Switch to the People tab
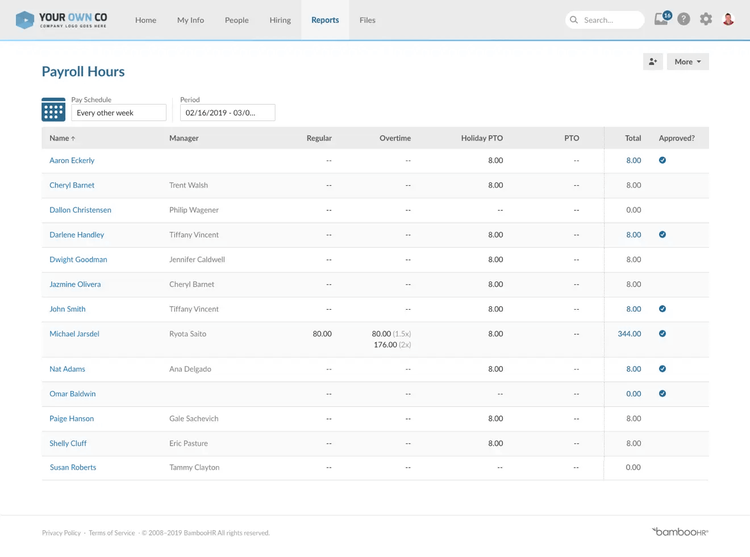The height and width of the screenshot is (557, 750). click(x=236, y=20)
